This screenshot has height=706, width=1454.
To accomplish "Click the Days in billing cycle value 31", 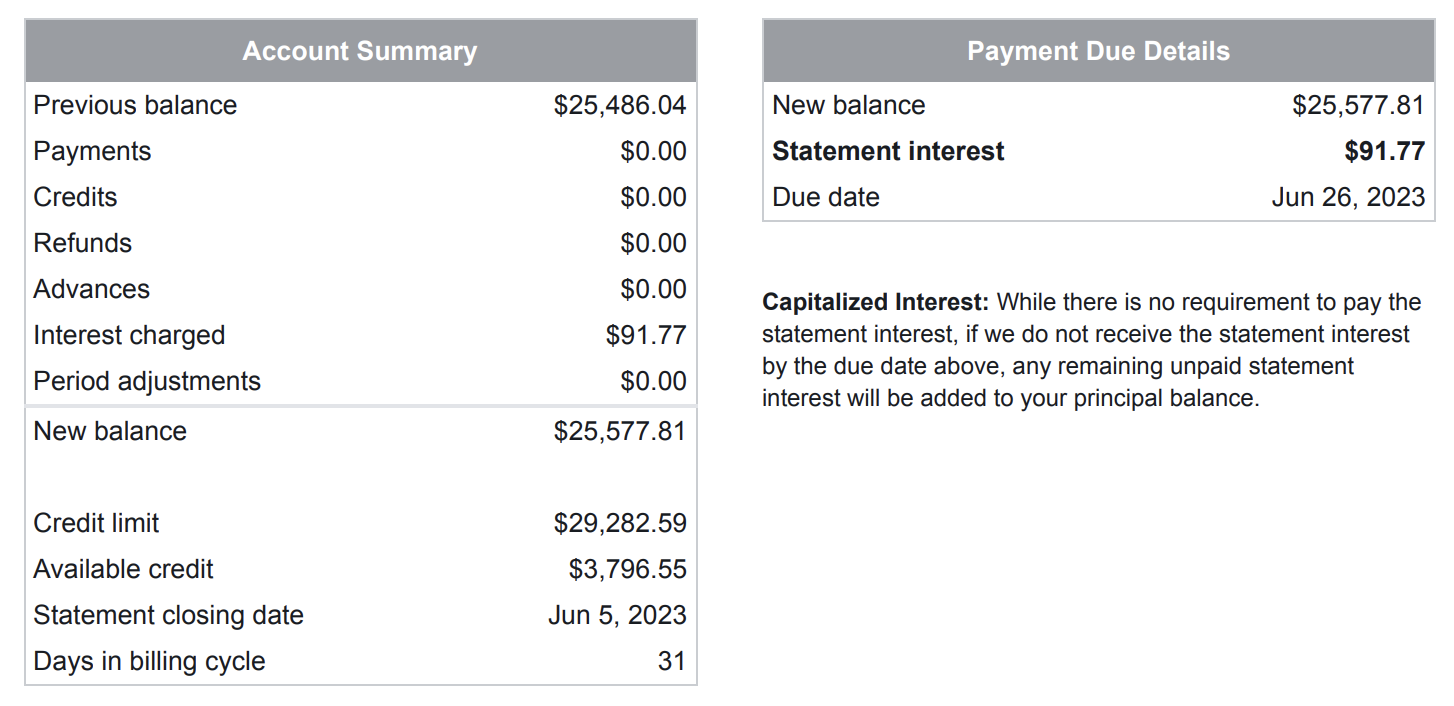I will (672, 661).
